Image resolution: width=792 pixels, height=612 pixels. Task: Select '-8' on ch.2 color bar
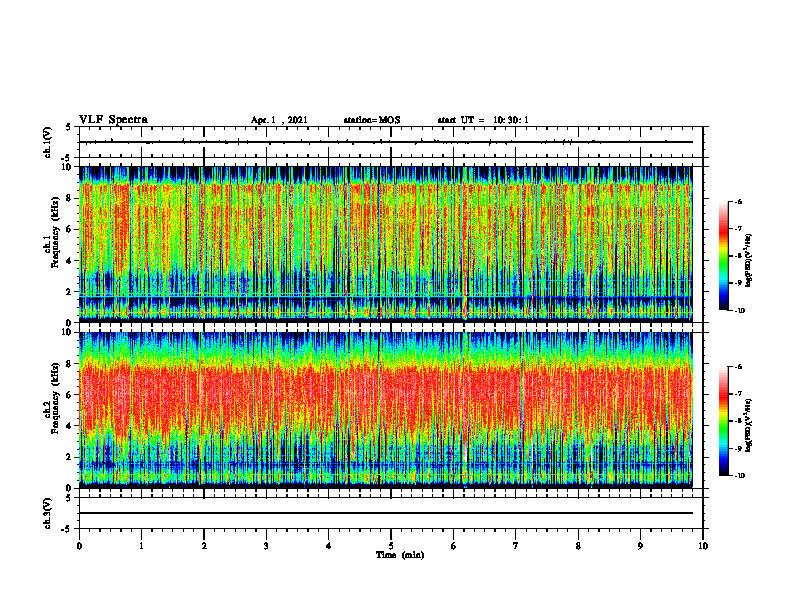[x=738, y=421]
